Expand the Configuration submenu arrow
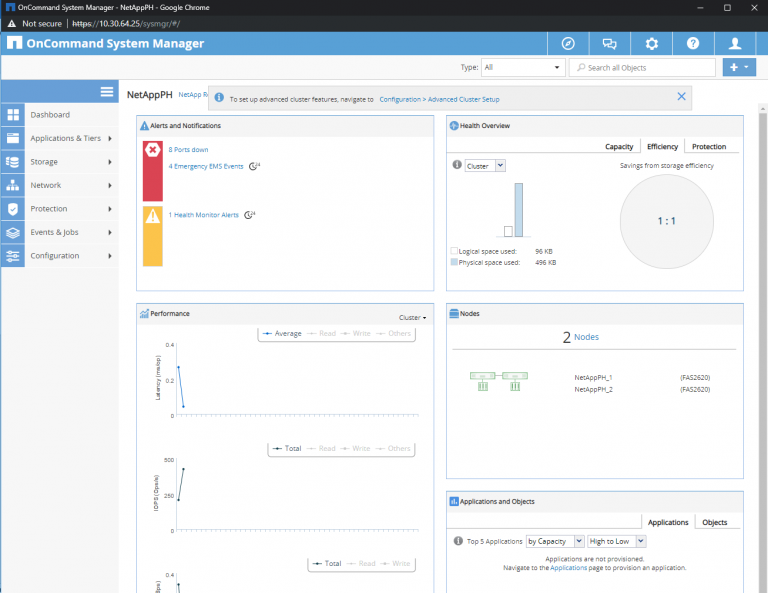 click(x=110, y=256)
